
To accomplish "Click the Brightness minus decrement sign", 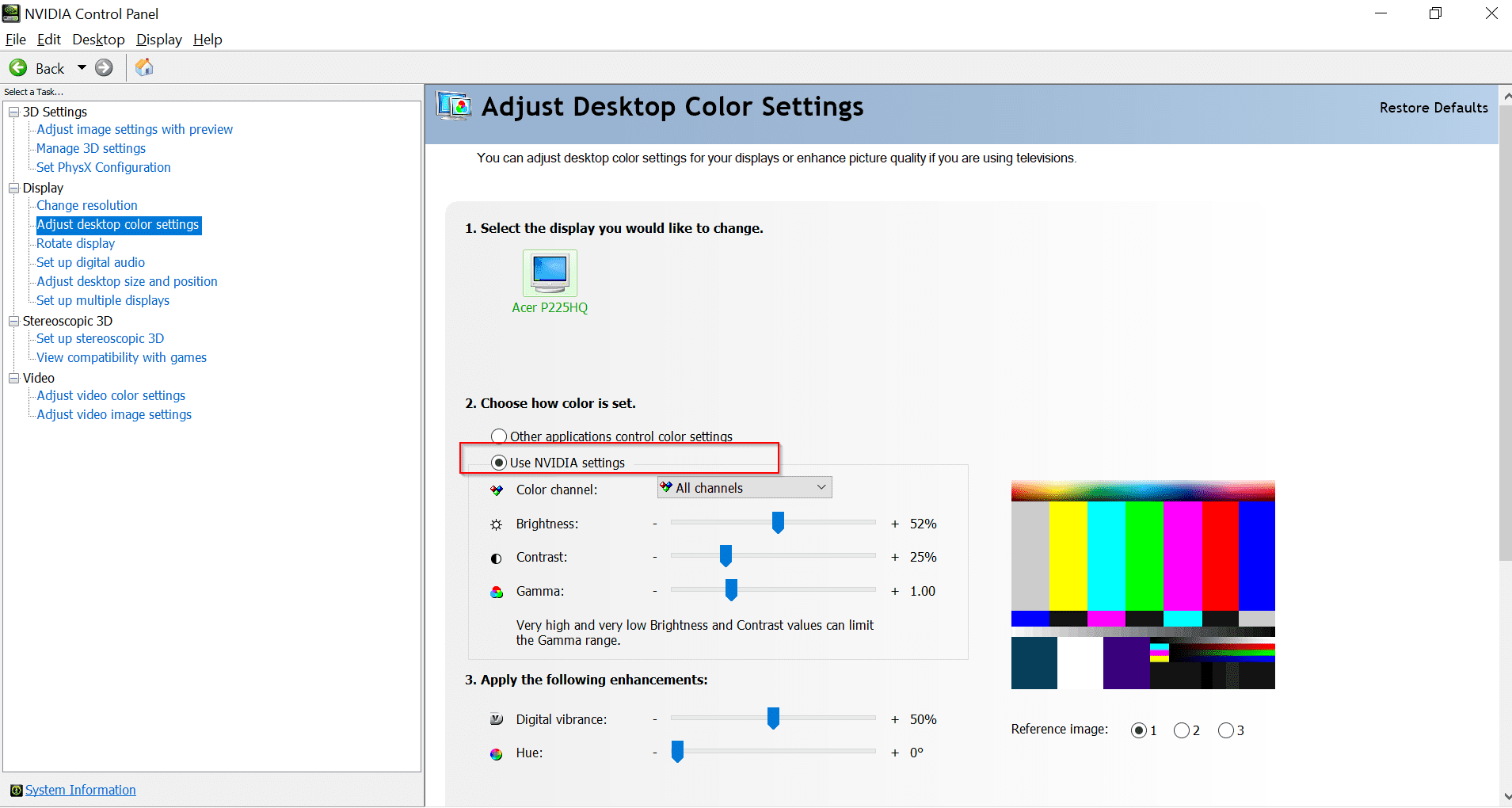I will click(x=655, y=524).
